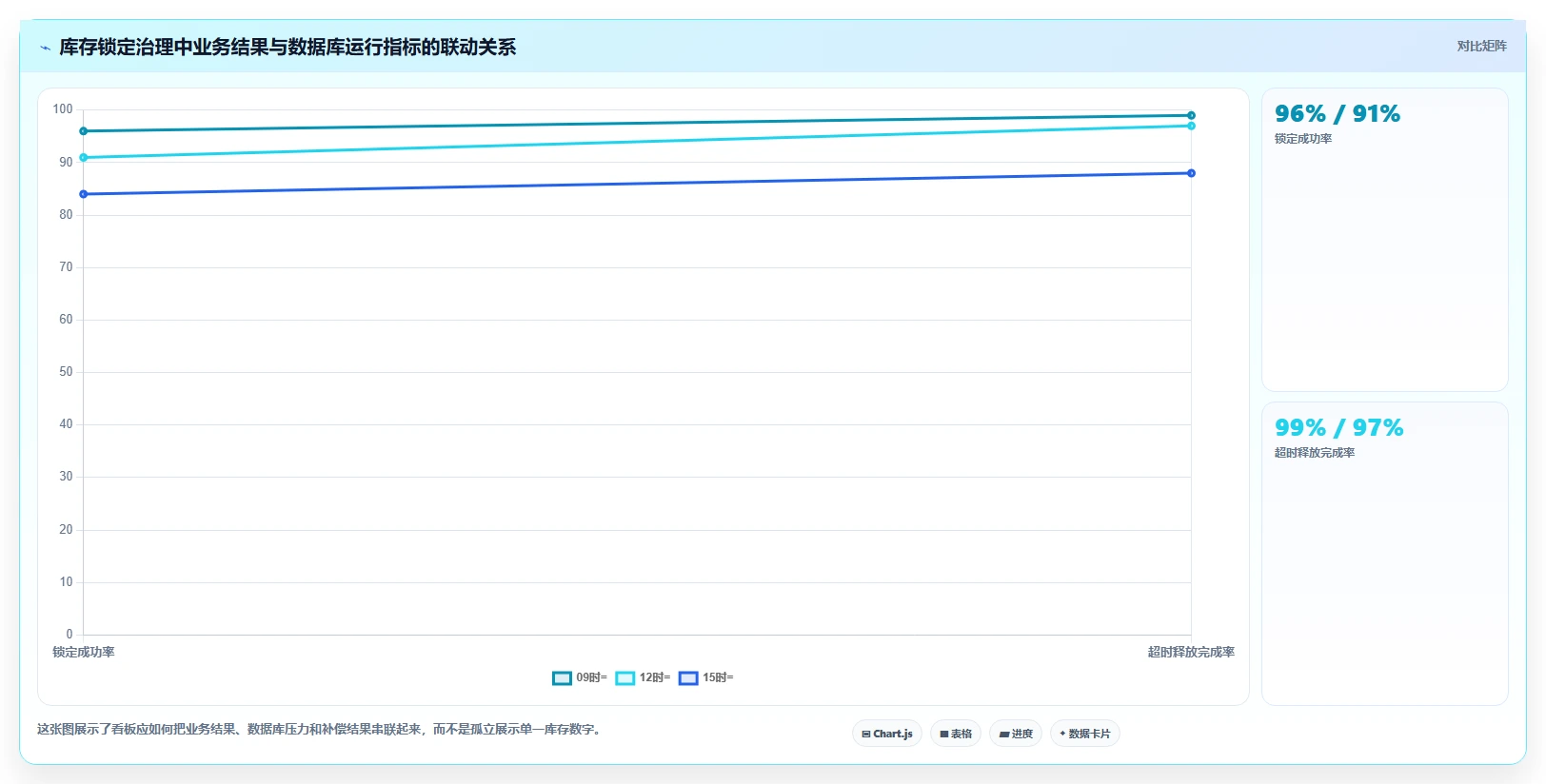This screenshot has width=1546, height=784.
Task: Select the Chart.js chip
Action: coord(887,734)
